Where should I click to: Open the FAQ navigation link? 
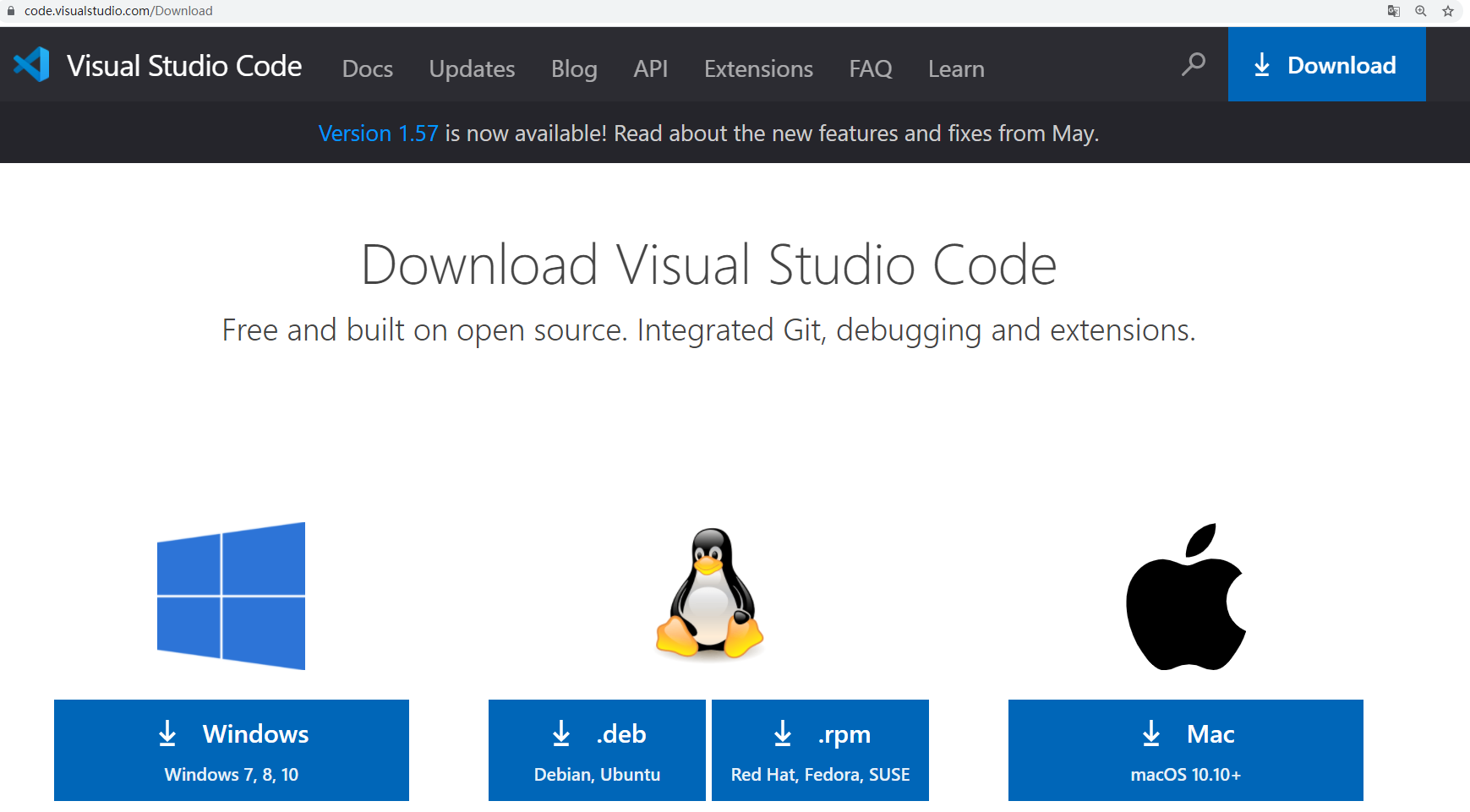[871, 68]
